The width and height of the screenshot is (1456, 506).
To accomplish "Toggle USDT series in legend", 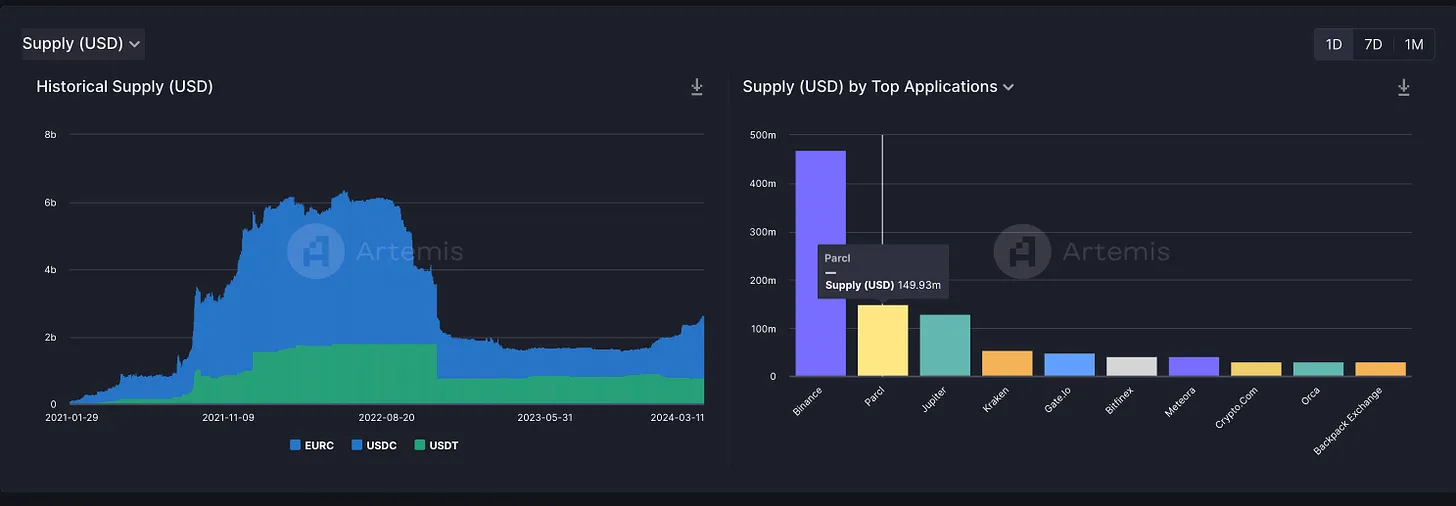I will (436, 445).
